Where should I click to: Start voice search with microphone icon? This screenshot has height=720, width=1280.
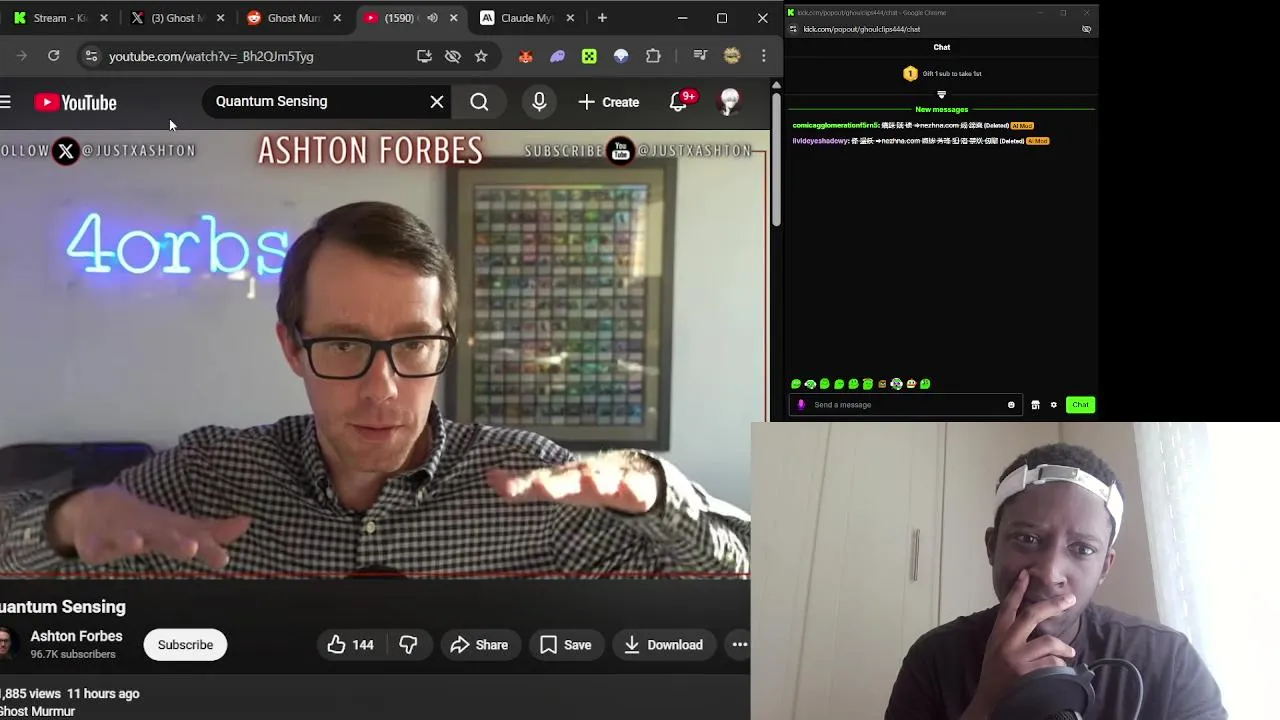539,102
